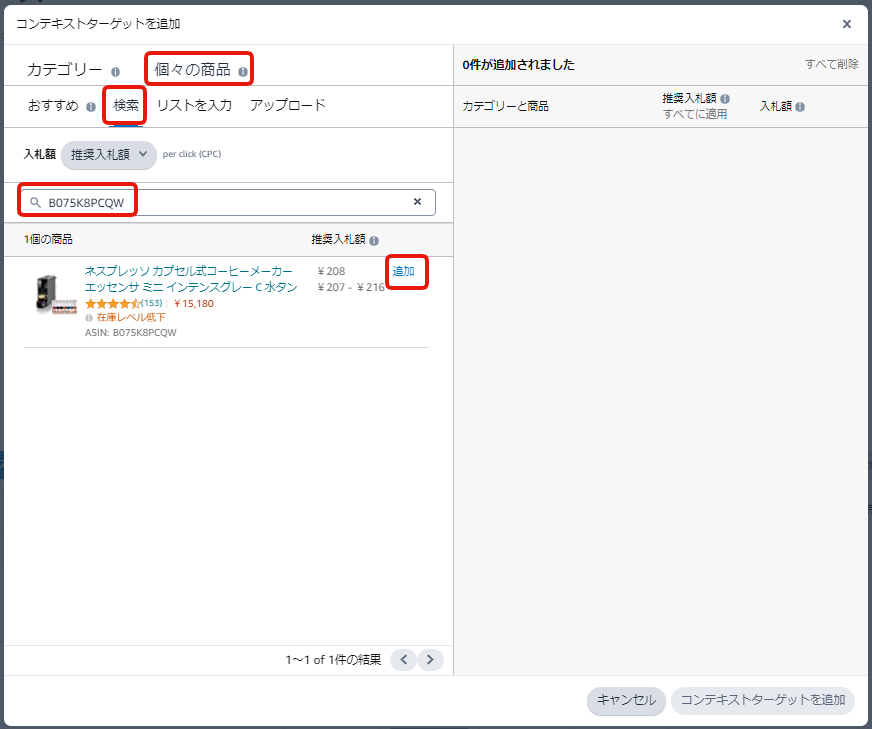Open the 推奨入札額 bid dropdown
Image resolution: width=872 pixels, height=729 pixels.
pos(109,154)
